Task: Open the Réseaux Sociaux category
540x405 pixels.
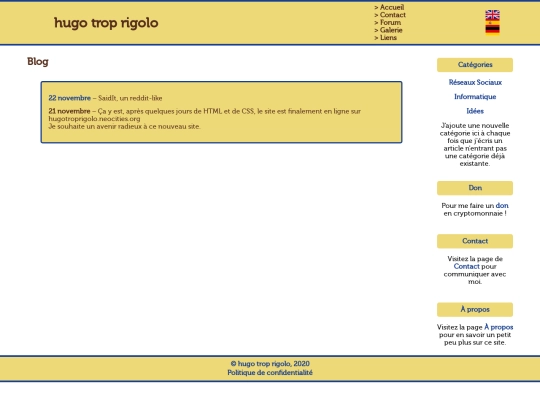Action: pos(475,82)
